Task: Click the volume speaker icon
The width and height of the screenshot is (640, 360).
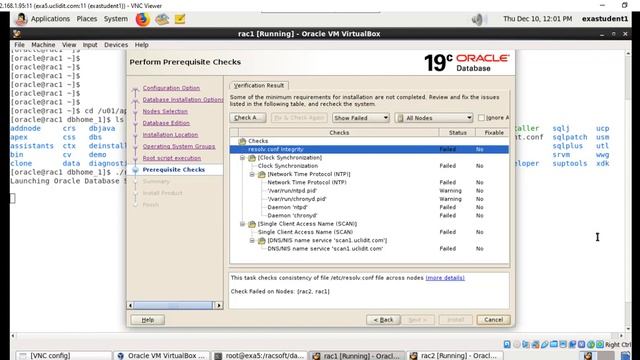Action: coord(477,19)
